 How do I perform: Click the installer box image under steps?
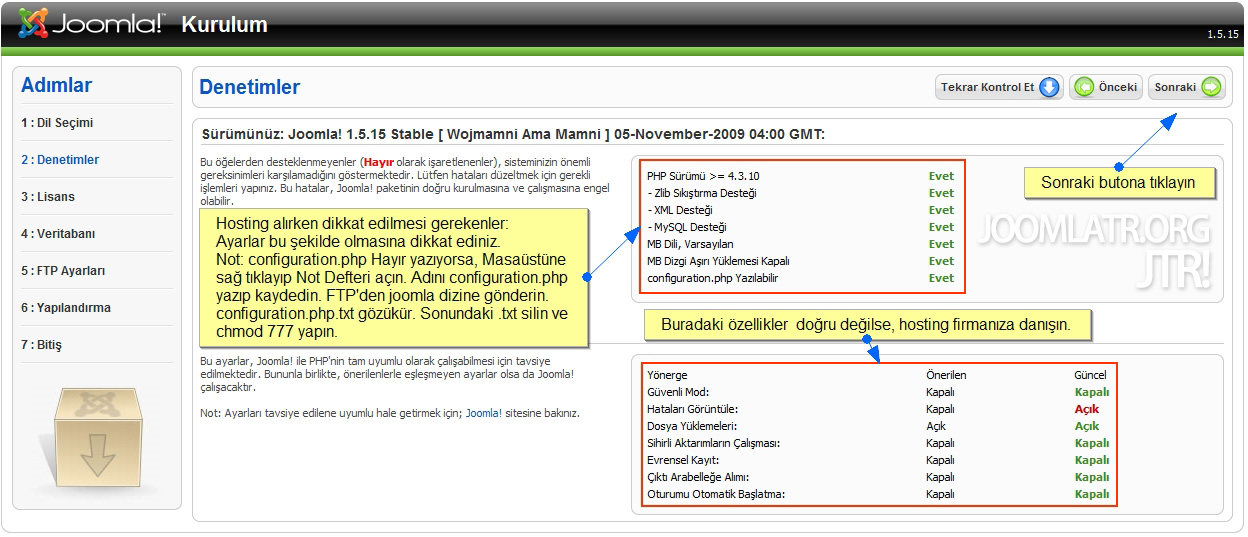tap(97, 437)
